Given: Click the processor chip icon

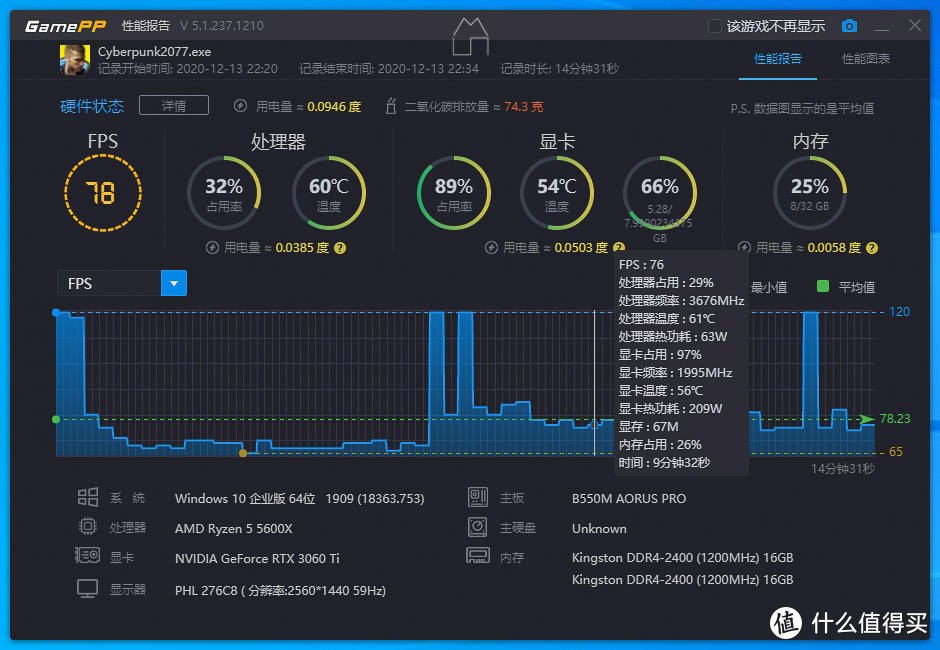Looking at the screenshot, I should [88, 526].
